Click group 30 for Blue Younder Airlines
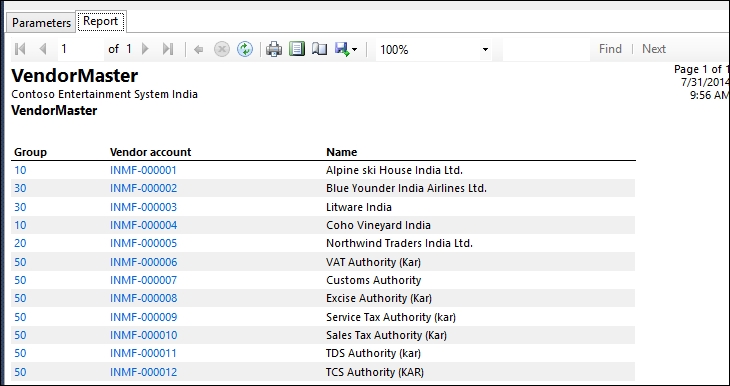Image resolution: width=730 pixels, height=386 pixels. coord(20,188)
